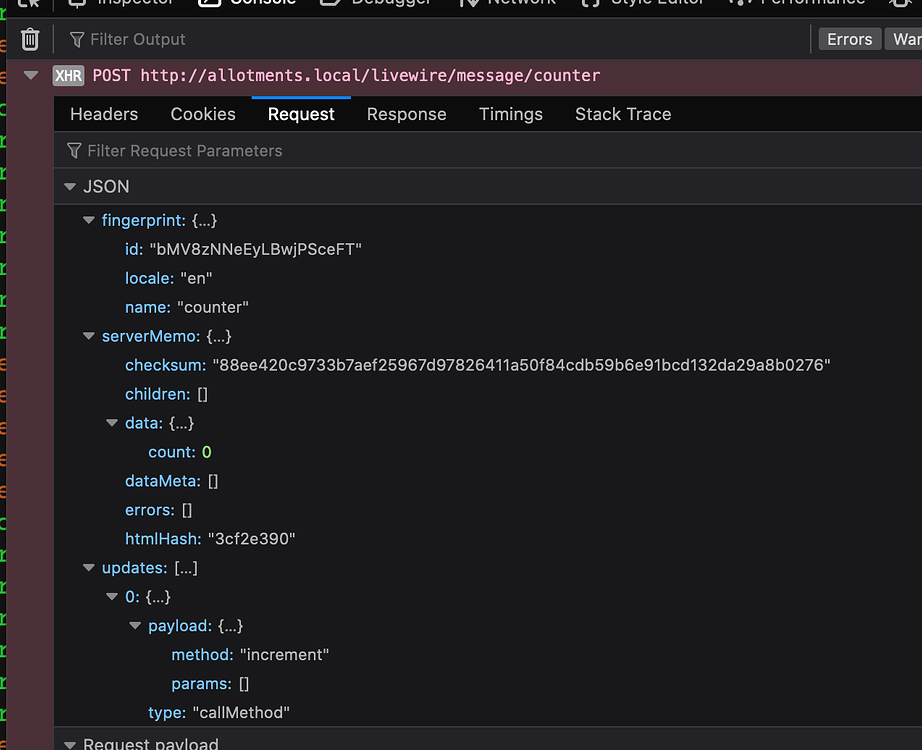922x750 pixels.
Task: Collapse the JSON section
Action: point(70,187)
